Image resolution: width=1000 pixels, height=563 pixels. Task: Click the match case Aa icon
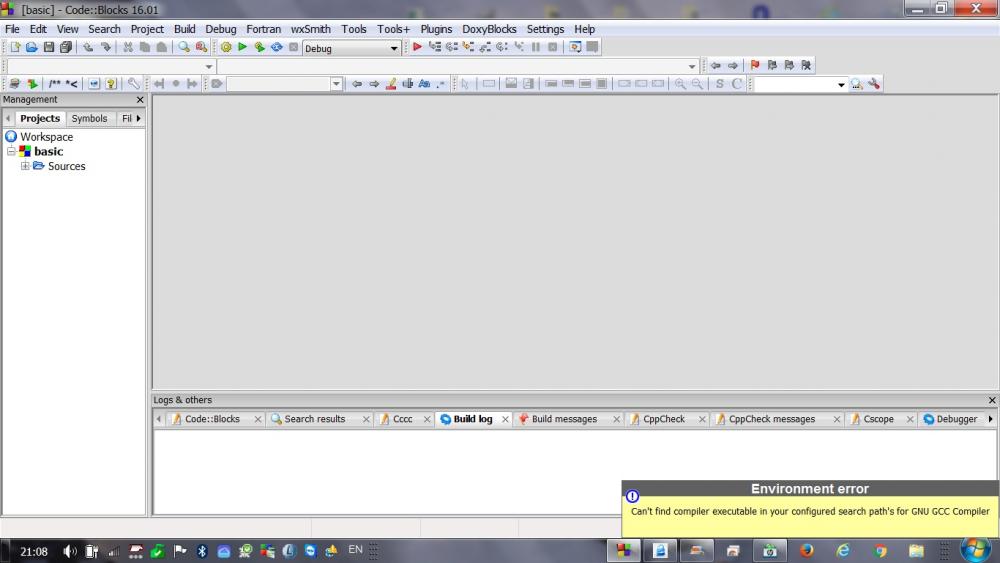point(424,84)
